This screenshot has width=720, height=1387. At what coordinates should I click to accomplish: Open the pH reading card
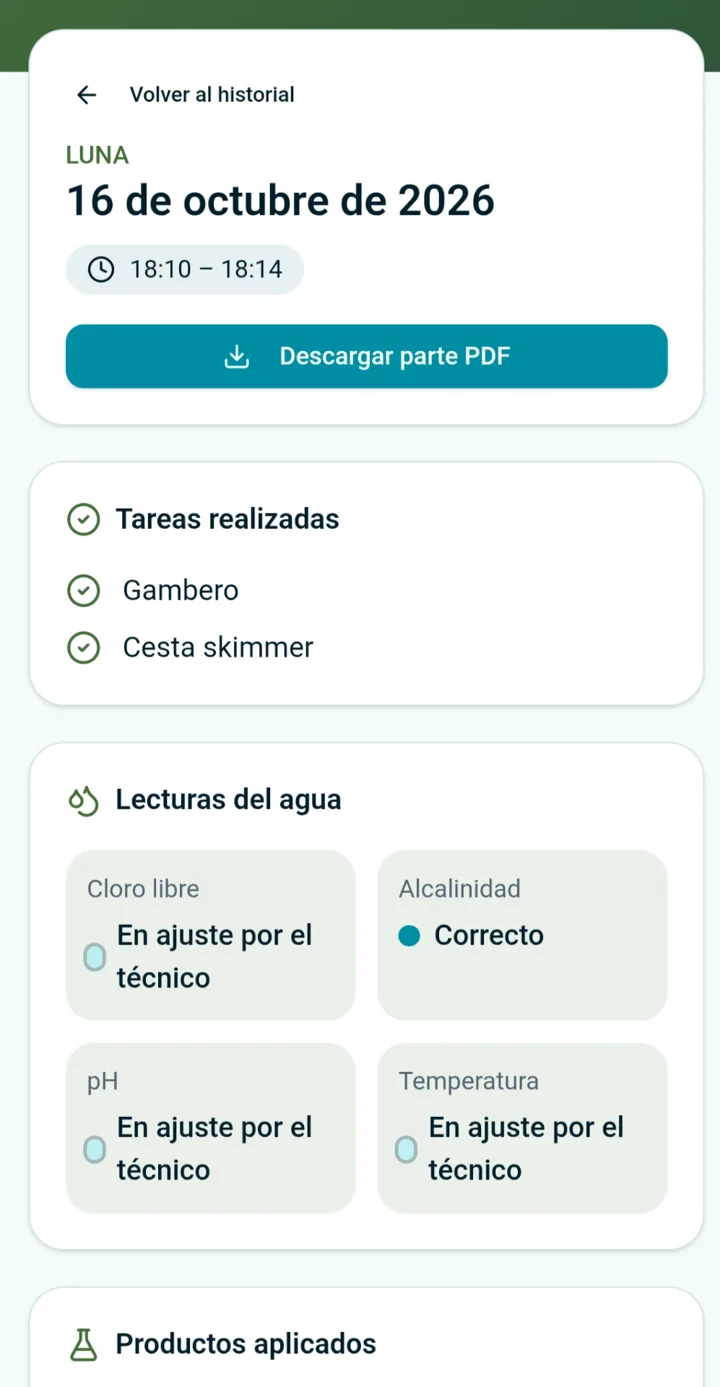pyautogui.click(x=211, y=1128)
